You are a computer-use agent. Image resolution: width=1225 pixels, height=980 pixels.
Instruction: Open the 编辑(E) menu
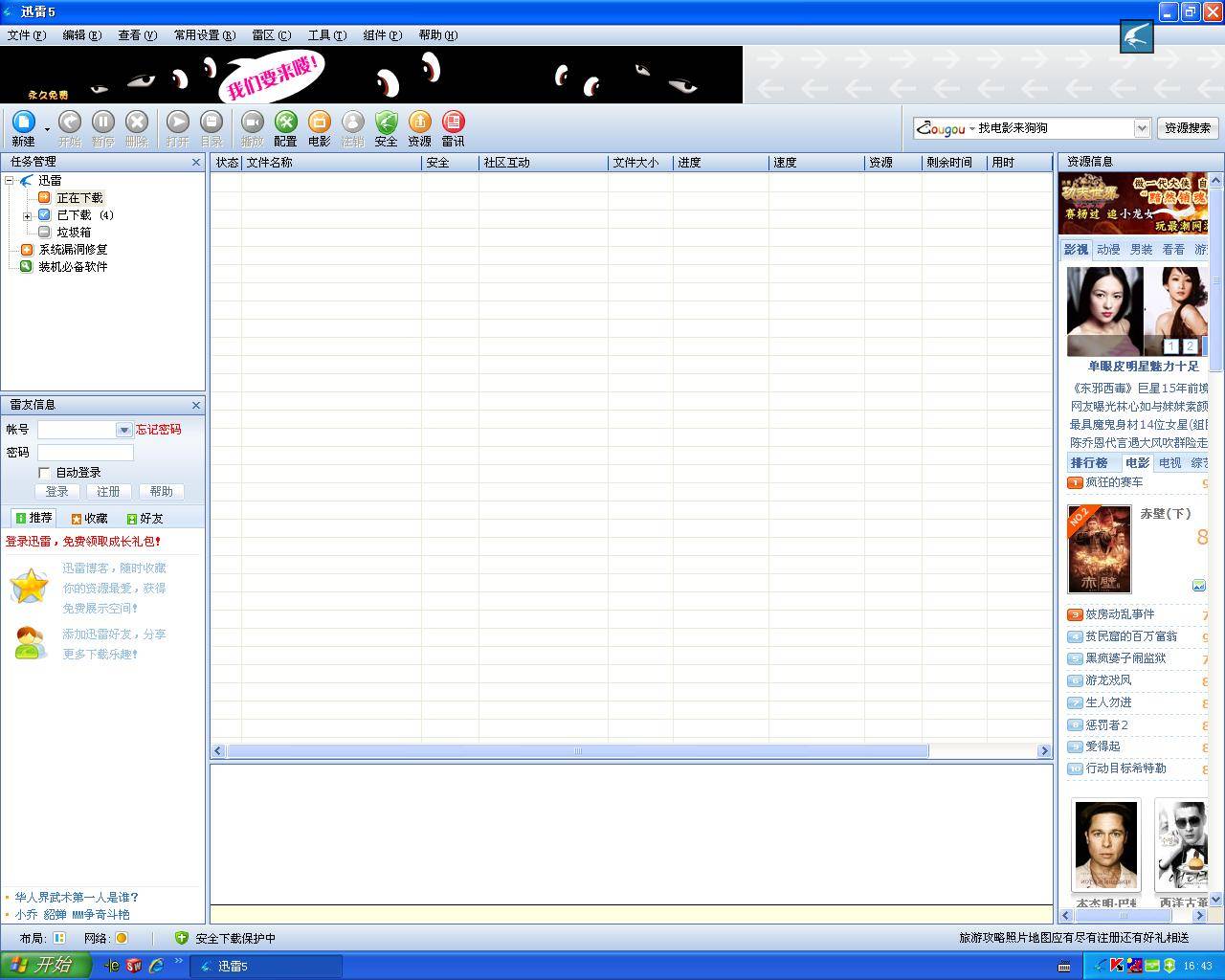pos(81,35)
